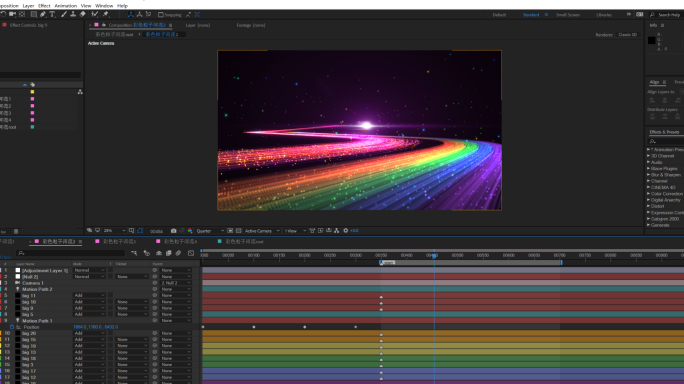Toggle motion blur enable switch in timeline
The width and height of the screenshot is (684, 384).
click(x=178, y=253)
